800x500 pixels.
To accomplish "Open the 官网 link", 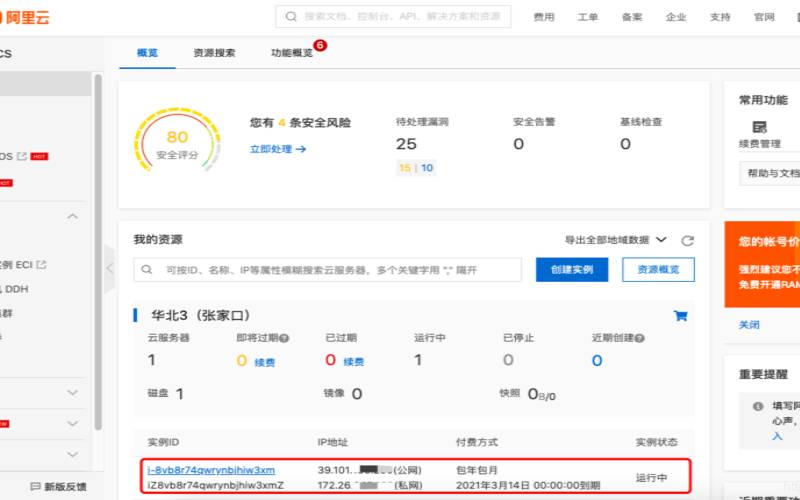I will (764, 17).
